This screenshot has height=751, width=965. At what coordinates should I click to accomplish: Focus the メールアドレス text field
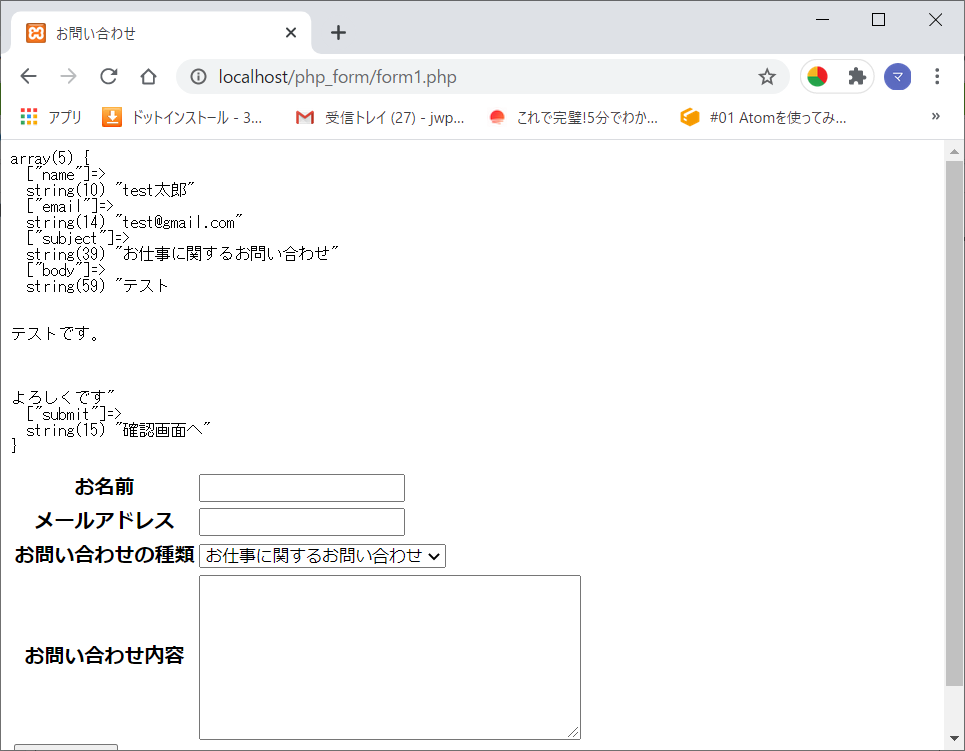pos(302,522)
